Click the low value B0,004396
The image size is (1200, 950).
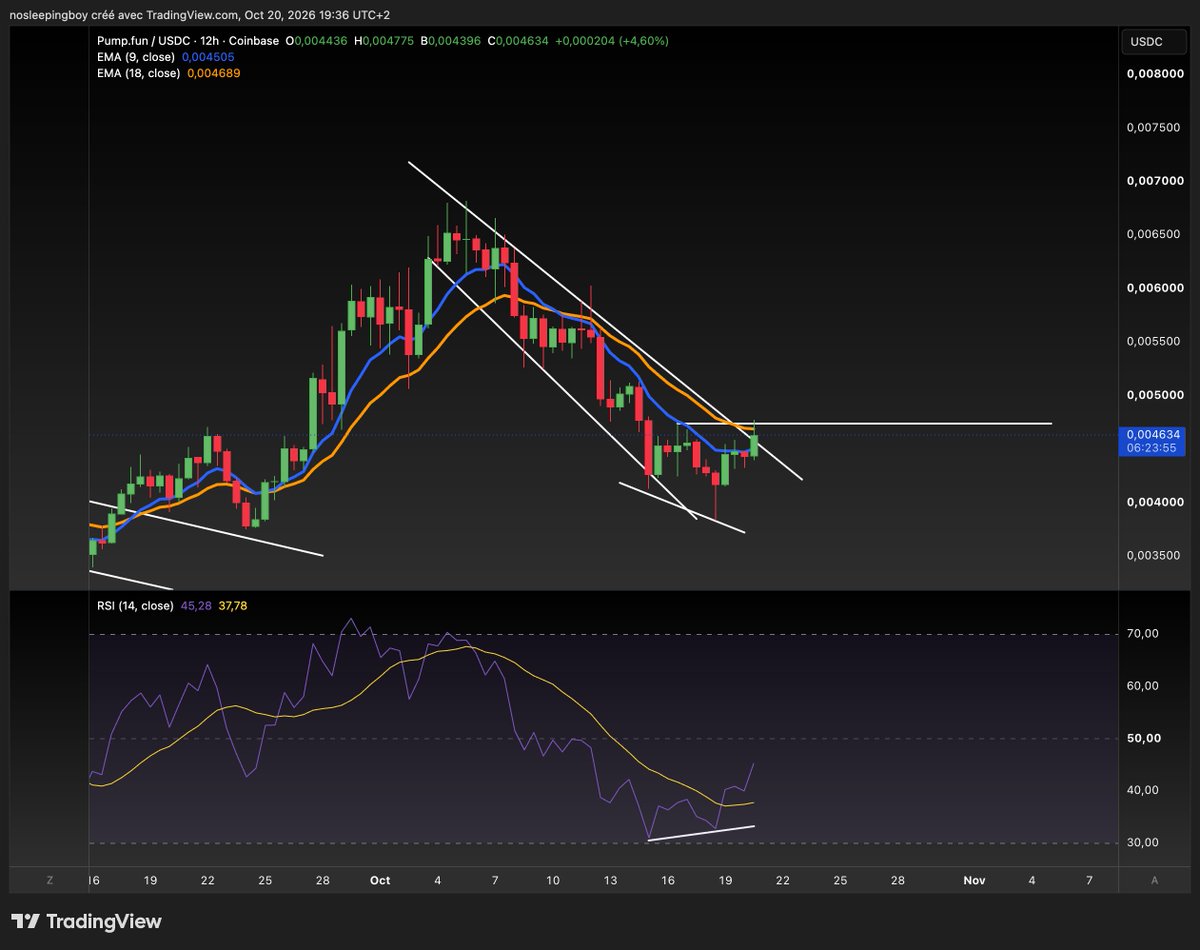point(452,41)
